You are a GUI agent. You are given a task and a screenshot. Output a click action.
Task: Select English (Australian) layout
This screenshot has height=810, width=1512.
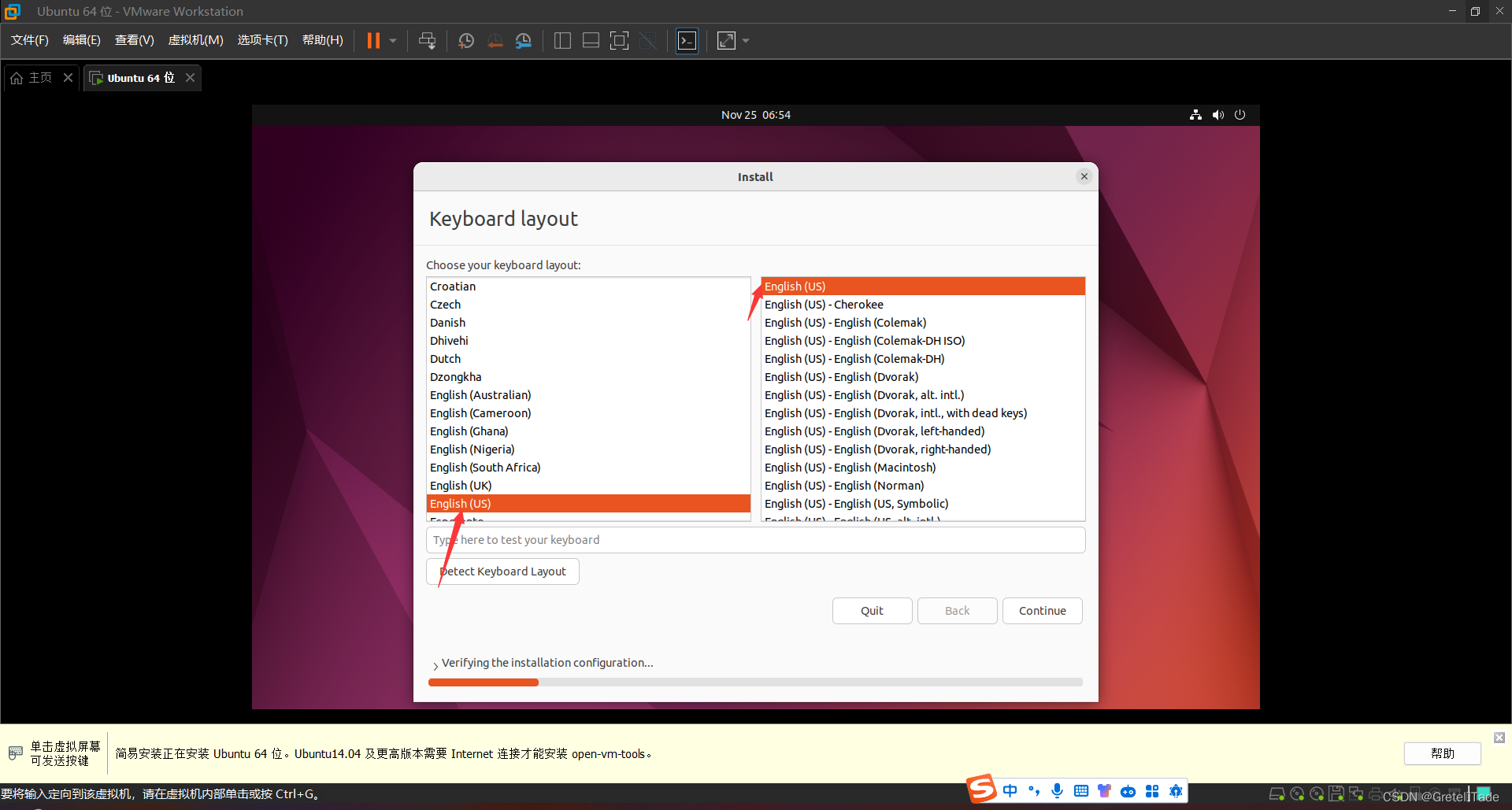coord(588,395)
